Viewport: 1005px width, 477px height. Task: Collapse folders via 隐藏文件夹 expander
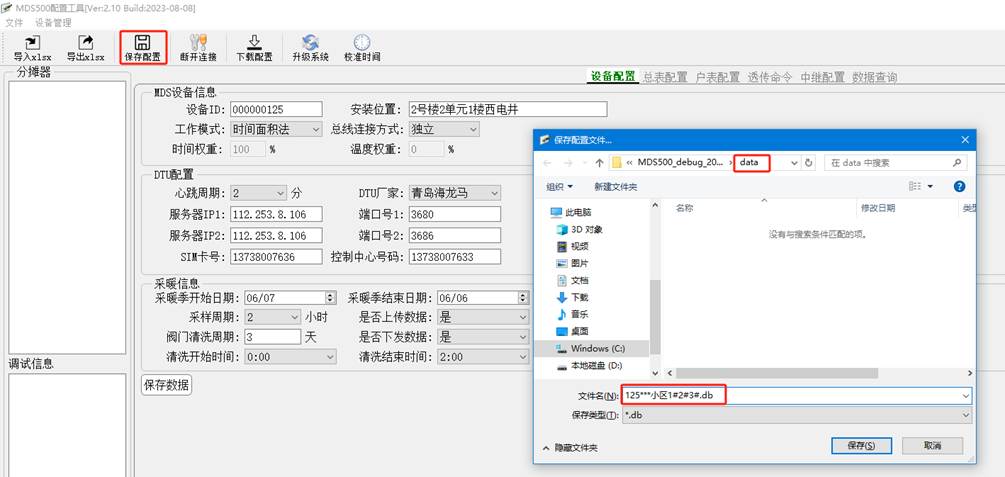point(570,448)
